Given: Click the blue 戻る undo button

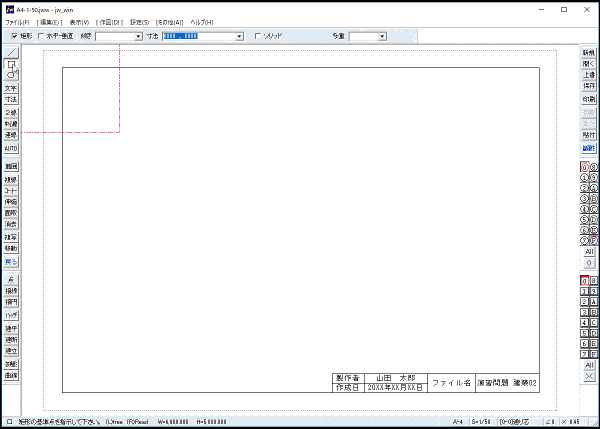Looking at the screenshot, I should coord(11,262).
